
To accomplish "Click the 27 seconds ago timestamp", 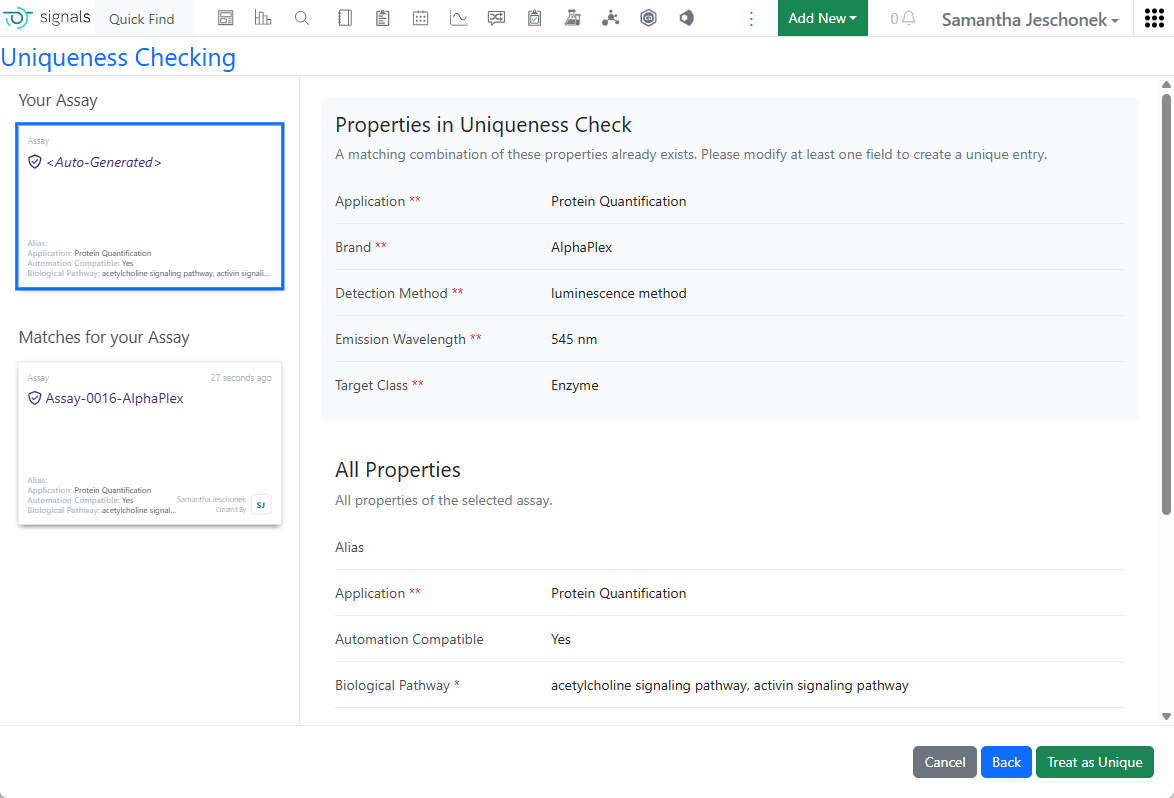I will coord(240,378).
